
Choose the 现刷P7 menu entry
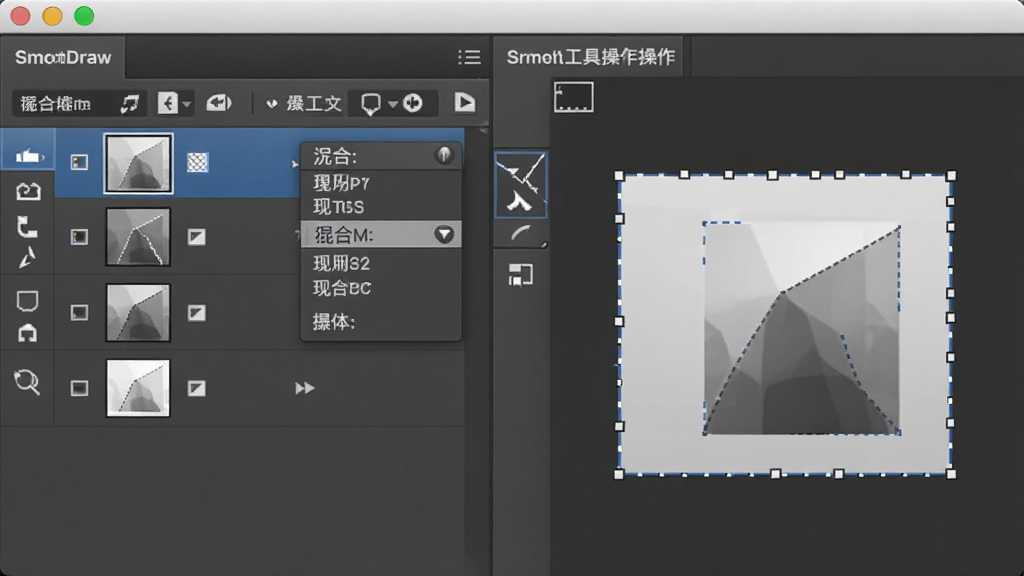coord(341,183)
